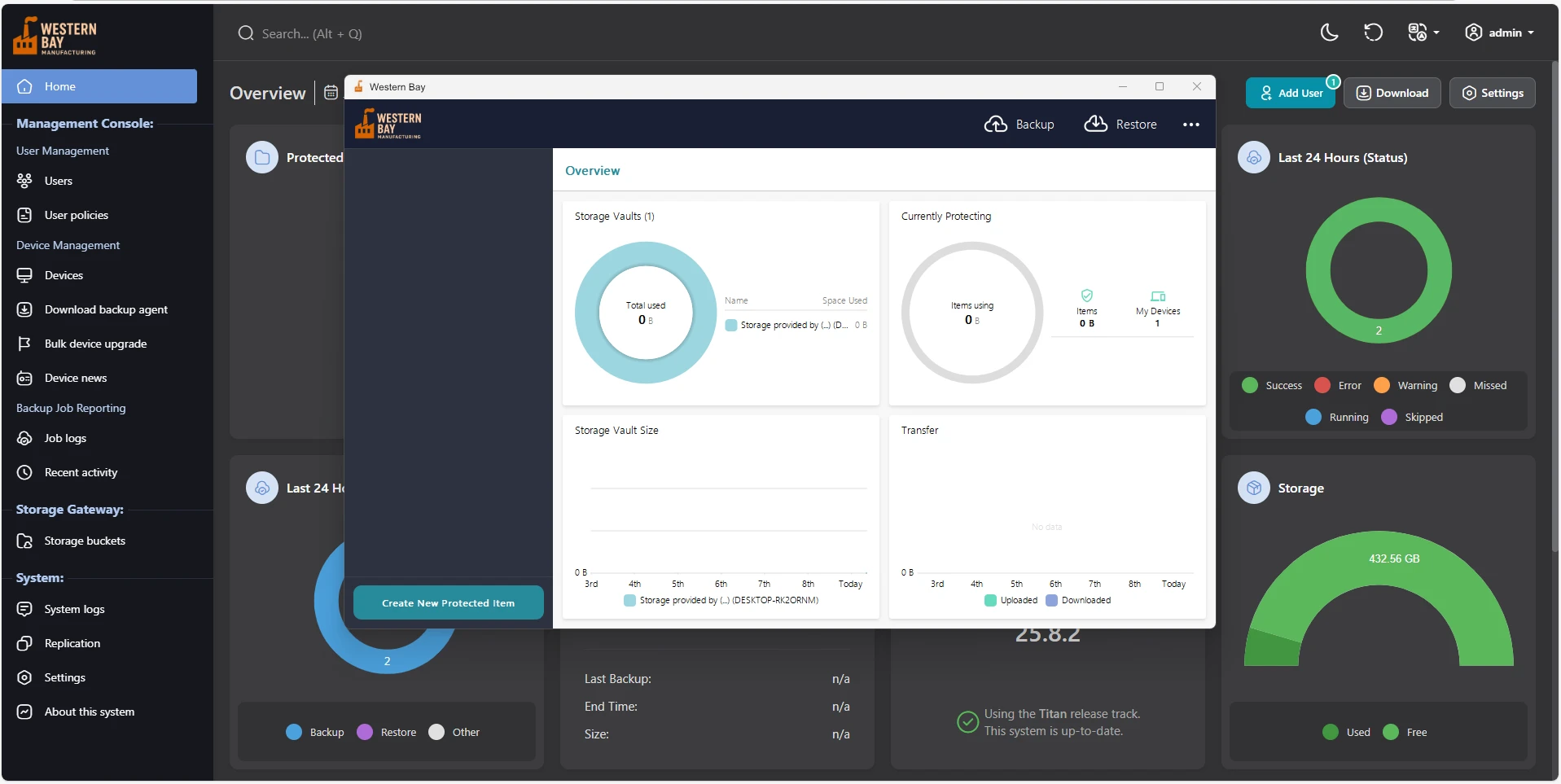Toggle Uploaded legend in Transfer chart
This screenshot has width=1561, height=784.
tap(1011, 600)
